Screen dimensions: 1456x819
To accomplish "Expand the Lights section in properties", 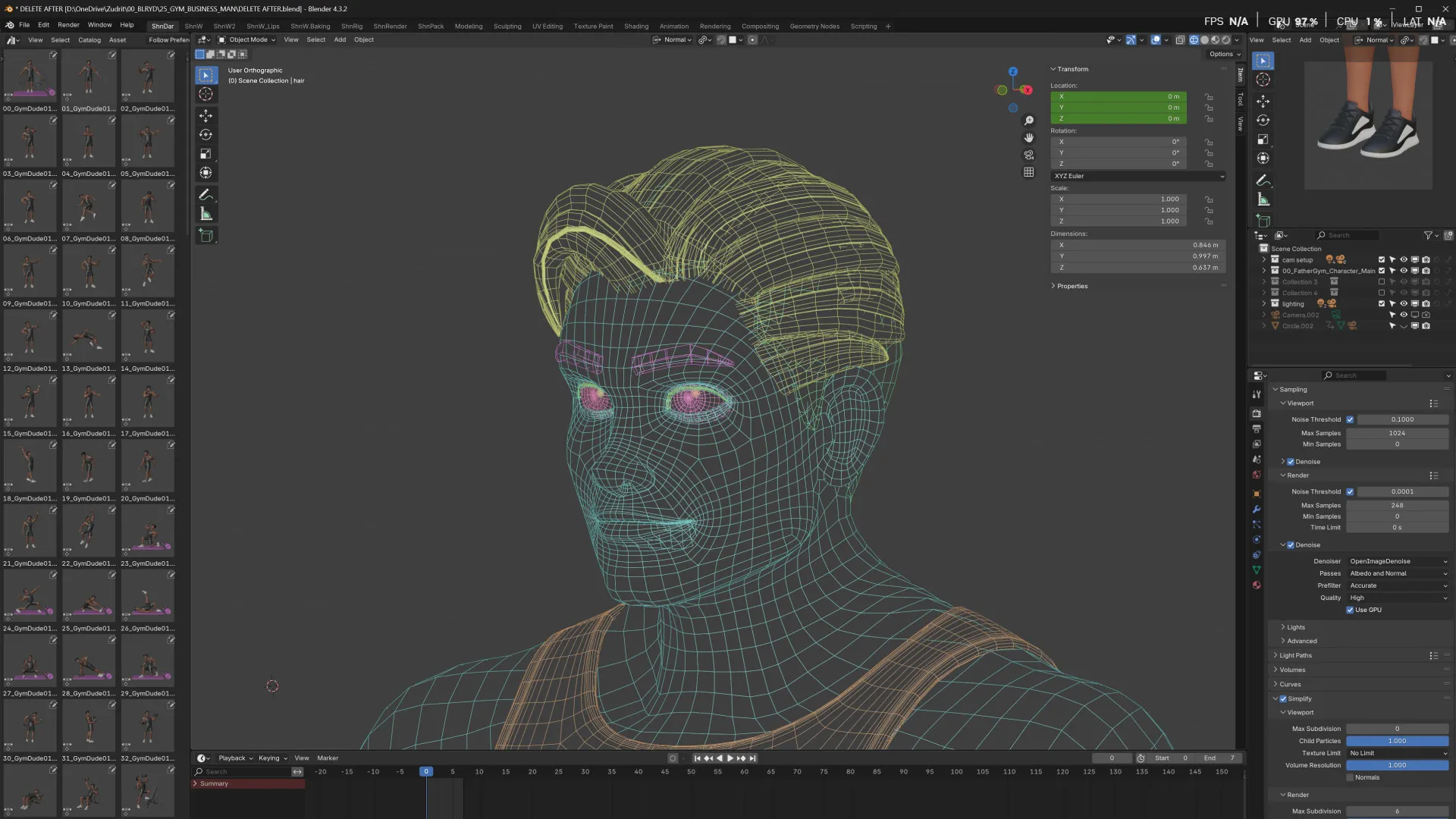I will pyautogui.click(x=1294, y=627).
